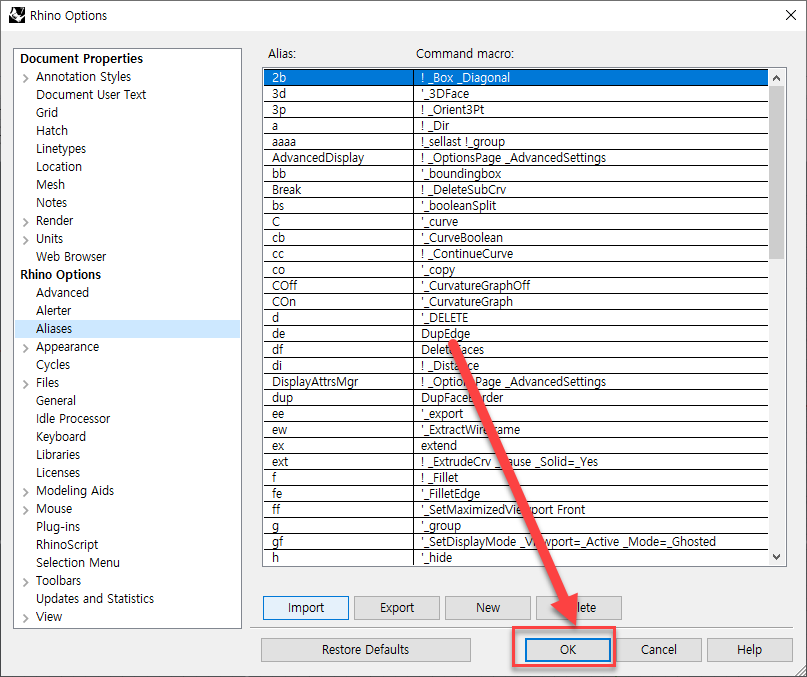This screenshot has height=677, width=807.
Task: Select the alias row '2b'
Action: (516, 78)
